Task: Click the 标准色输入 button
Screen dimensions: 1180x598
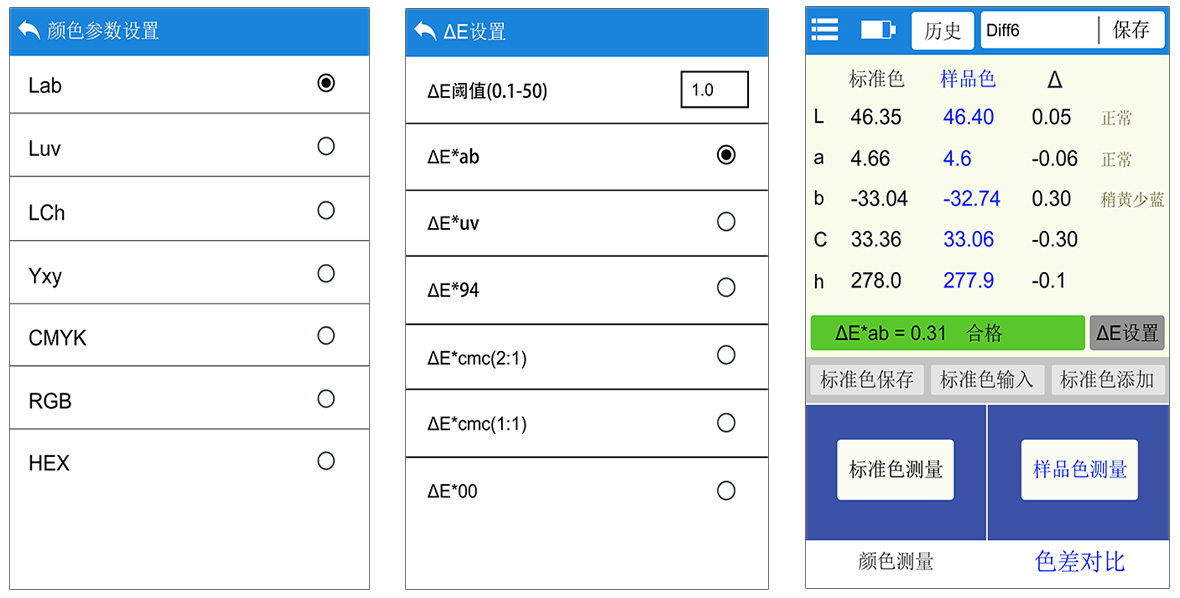Action: click(987, 380)
